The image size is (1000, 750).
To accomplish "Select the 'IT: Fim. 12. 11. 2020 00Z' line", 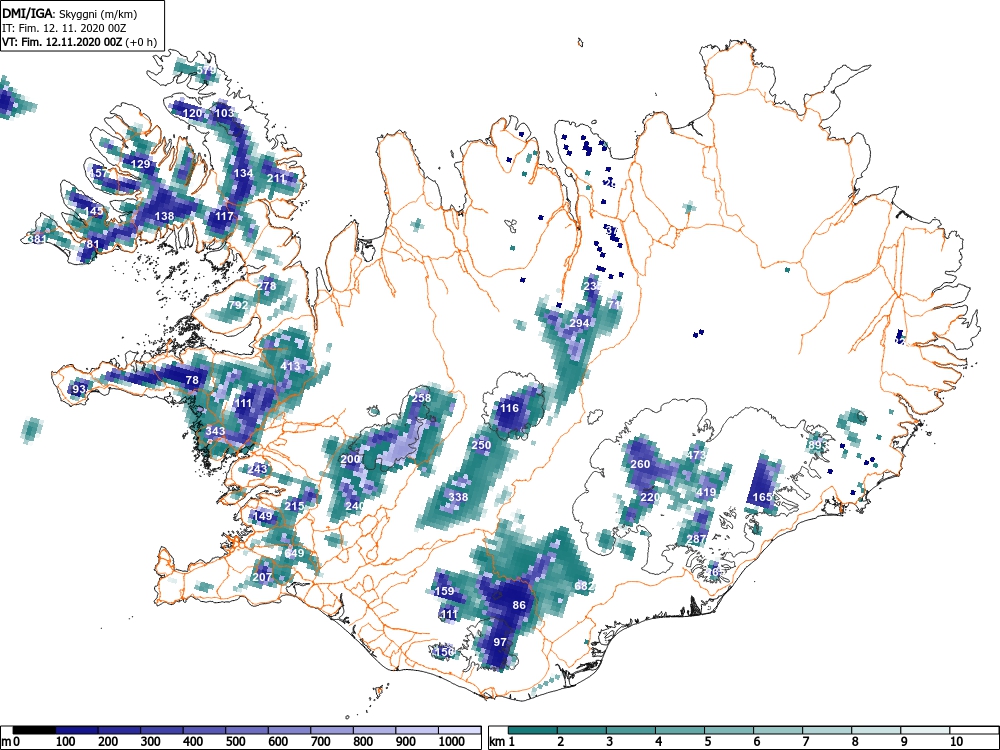I will pos(64,28).
